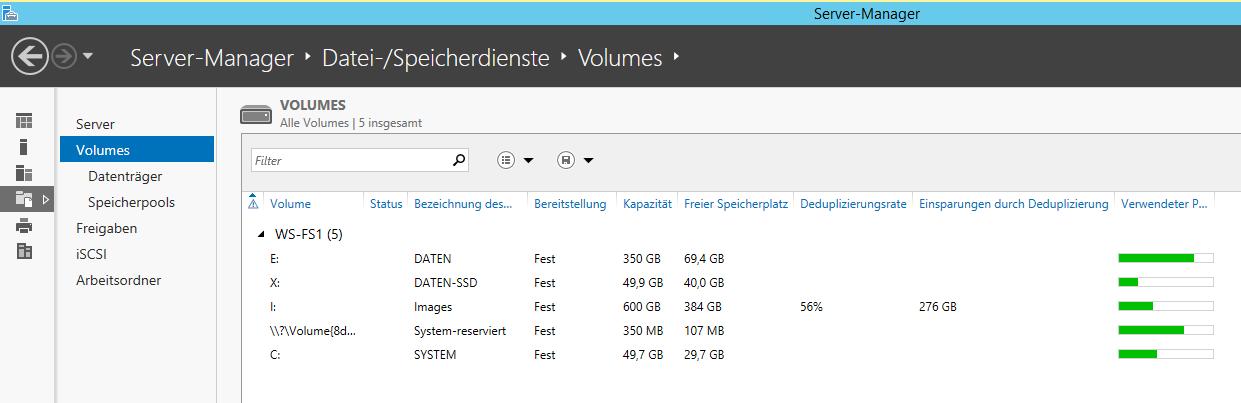Click Server-Manager in the breadcrumb
The height and width of the screenshot is (403, 1241).
pos(212,58)
